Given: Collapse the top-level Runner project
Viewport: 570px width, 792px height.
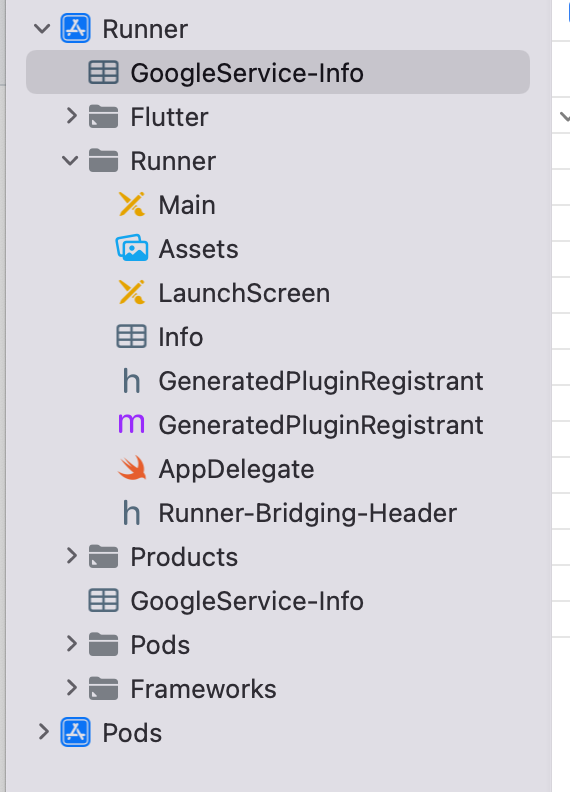Looking at the screenshot, I should [42, 29].
